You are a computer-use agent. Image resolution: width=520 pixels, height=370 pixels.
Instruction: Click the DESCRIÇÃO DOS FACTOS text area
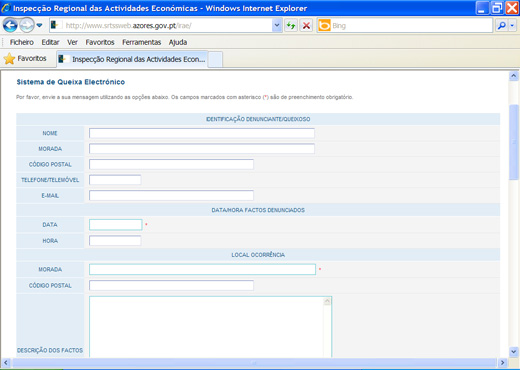pyautogui.click(x=210, y=327)
